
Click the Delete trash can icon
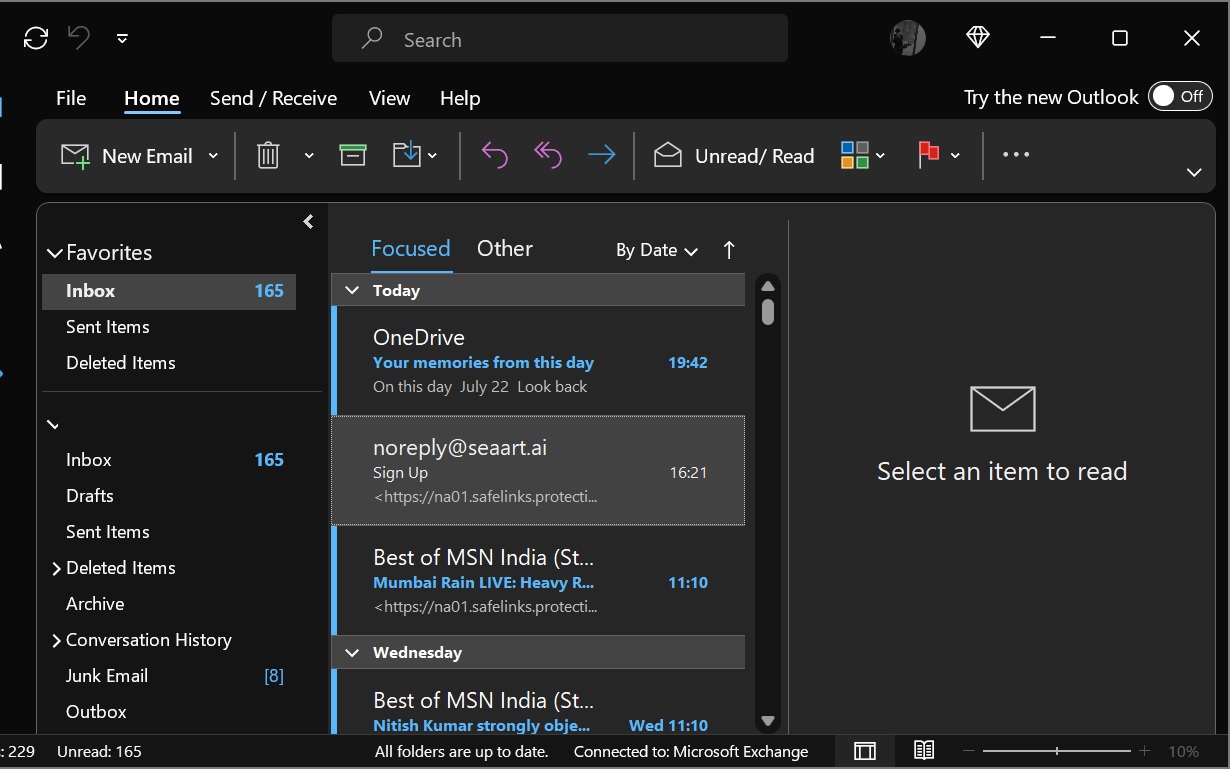coord(268,156)
